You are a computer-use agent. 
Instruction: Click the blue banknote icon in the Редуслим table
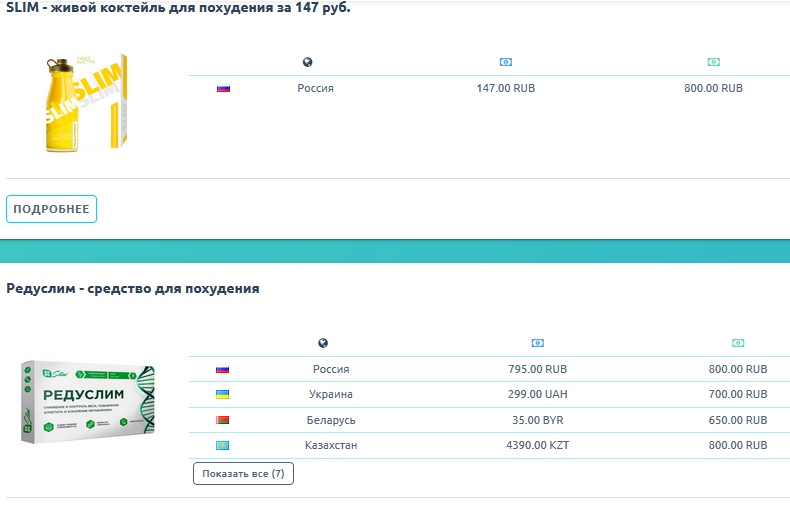point(538,343)
